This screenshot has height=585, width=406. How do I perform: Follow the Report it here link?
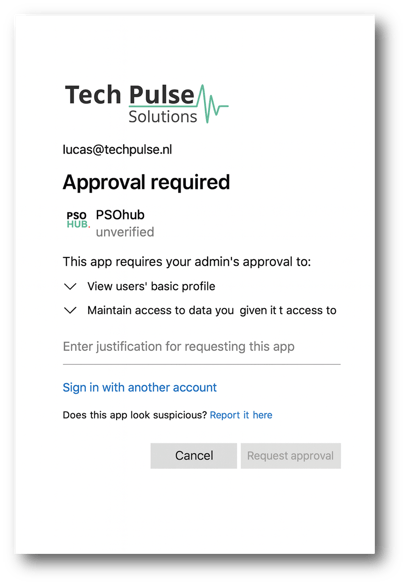(x=241, y=415)
